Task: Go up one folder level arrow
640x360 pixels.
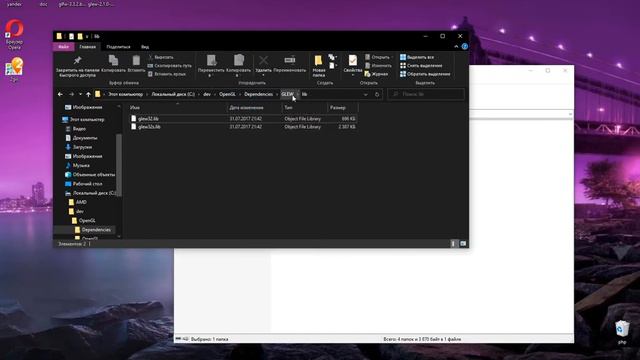Action: click(x=88, y=94)
